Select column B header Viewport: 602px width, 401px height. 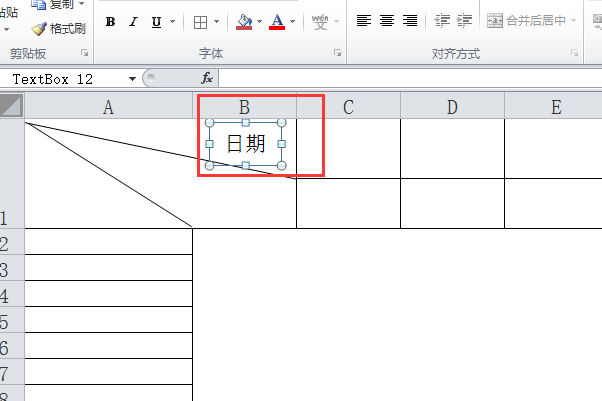pos(245,107)
